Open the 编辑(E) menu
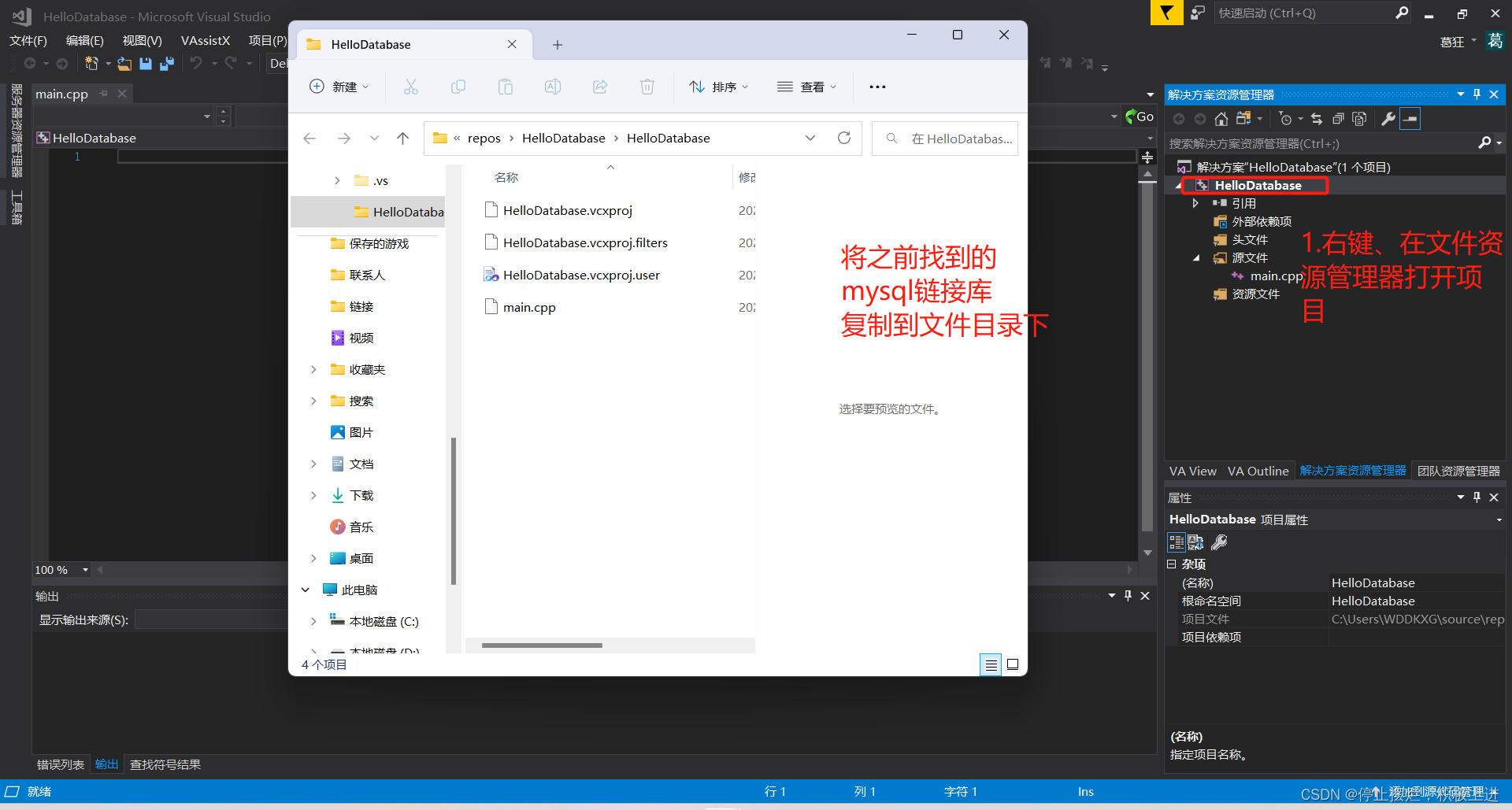Screen dimensions: 1512x810 [84, 41]
